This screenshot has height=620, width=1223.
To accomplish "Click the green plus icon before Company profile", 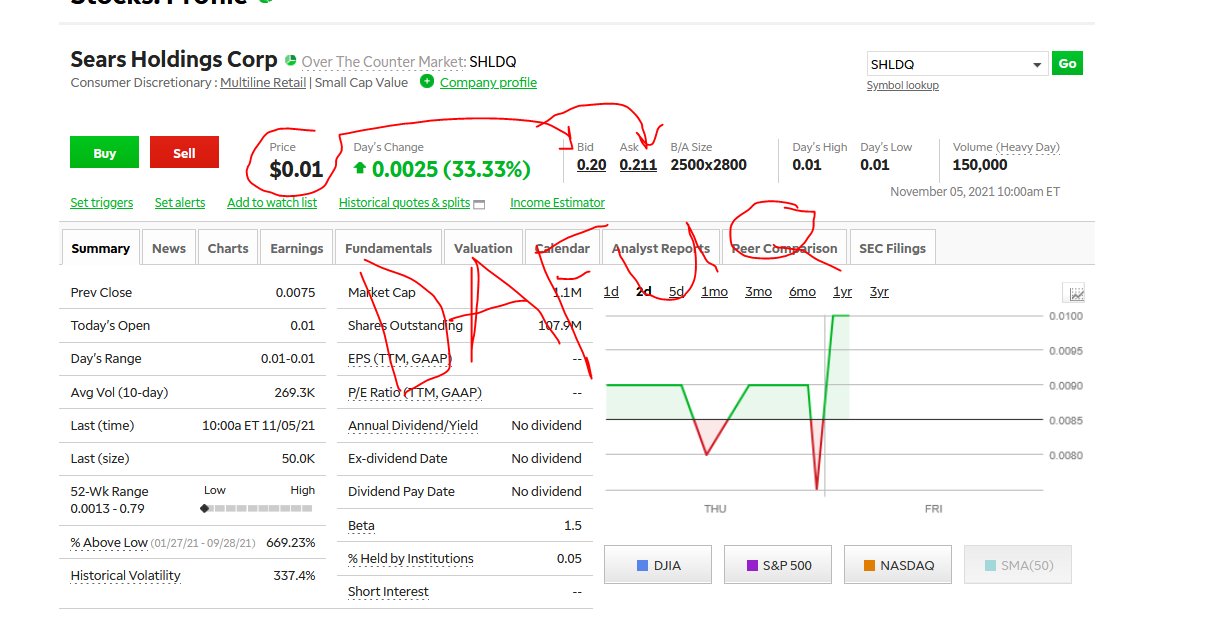I will [x=427, y=82].
